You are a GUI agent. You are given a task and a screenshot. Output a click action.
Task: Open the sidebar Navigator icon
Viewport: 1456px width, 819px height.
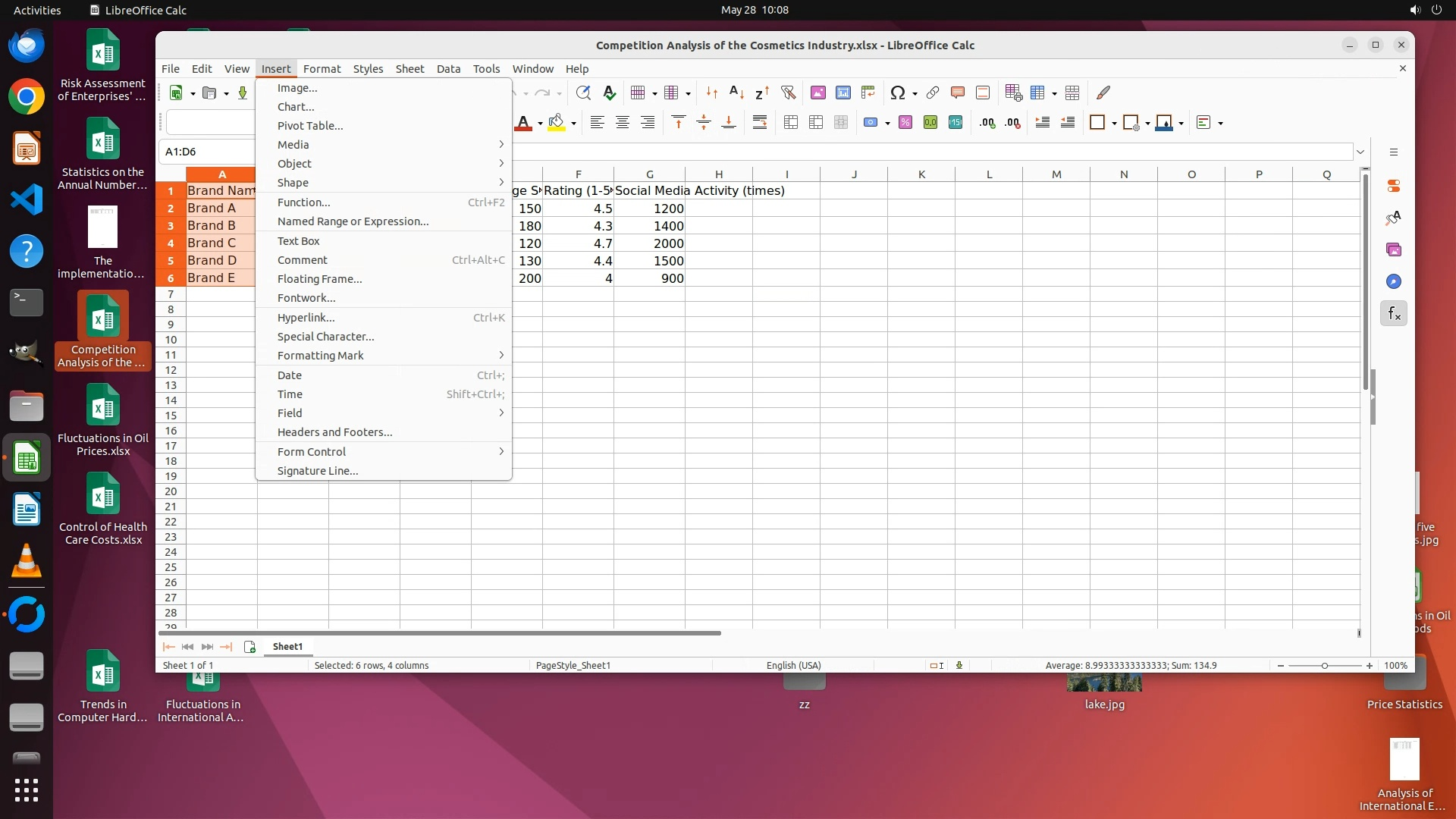[1394, 281]
